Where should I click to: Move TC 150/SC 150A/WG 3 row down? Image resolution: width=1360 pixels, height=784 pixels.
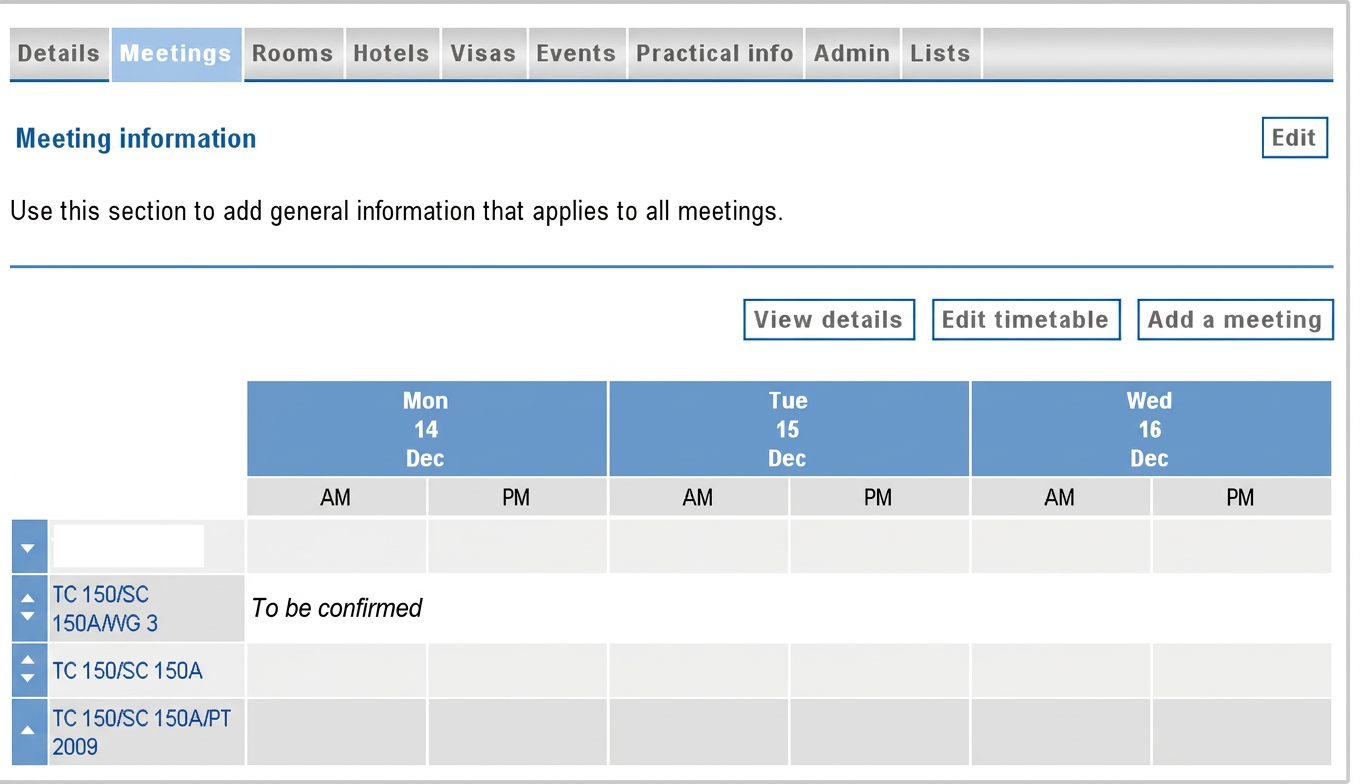(28, 618)
